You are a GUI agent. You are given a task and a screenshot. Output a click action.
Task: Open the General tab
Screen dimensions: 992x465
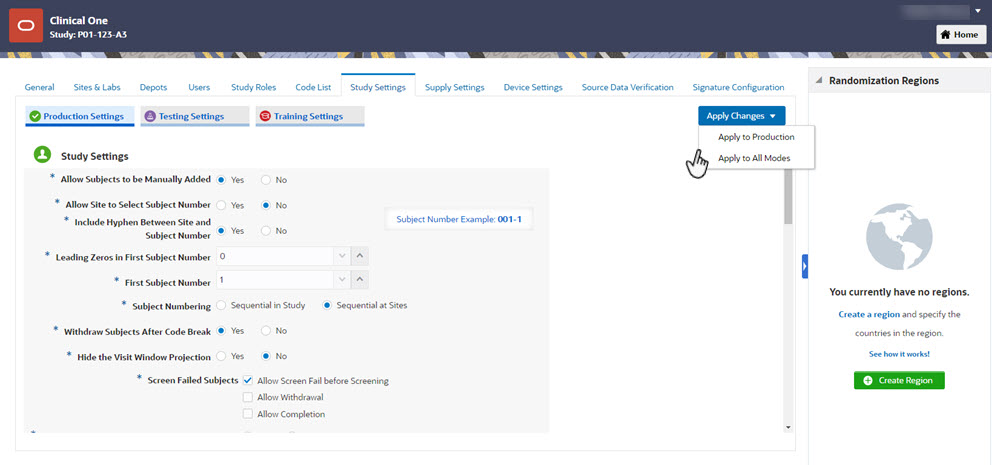pyautogui.click(x=39, y=87)
